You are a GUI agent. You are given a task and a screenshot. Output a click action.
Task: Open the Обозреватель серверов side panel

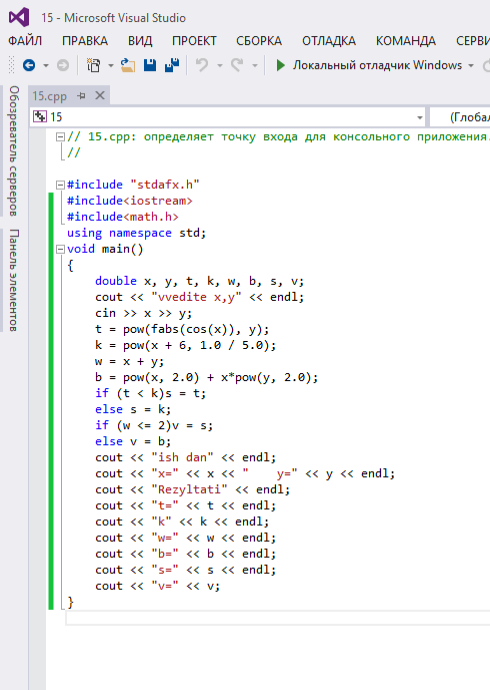14,151
